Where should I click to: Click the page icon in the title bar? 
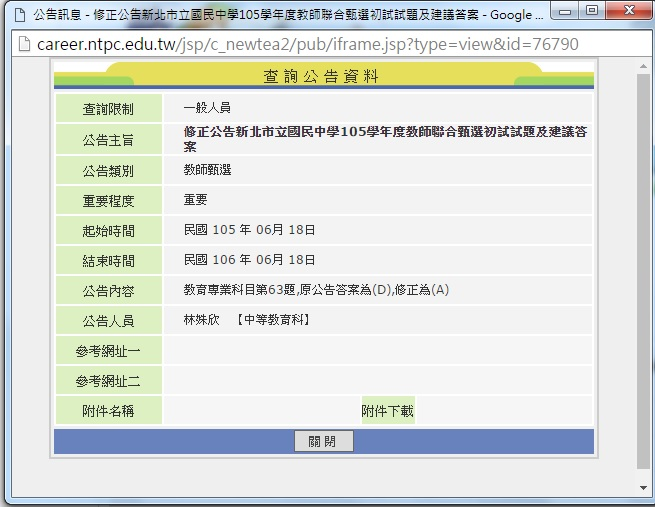tap(15, 16)
